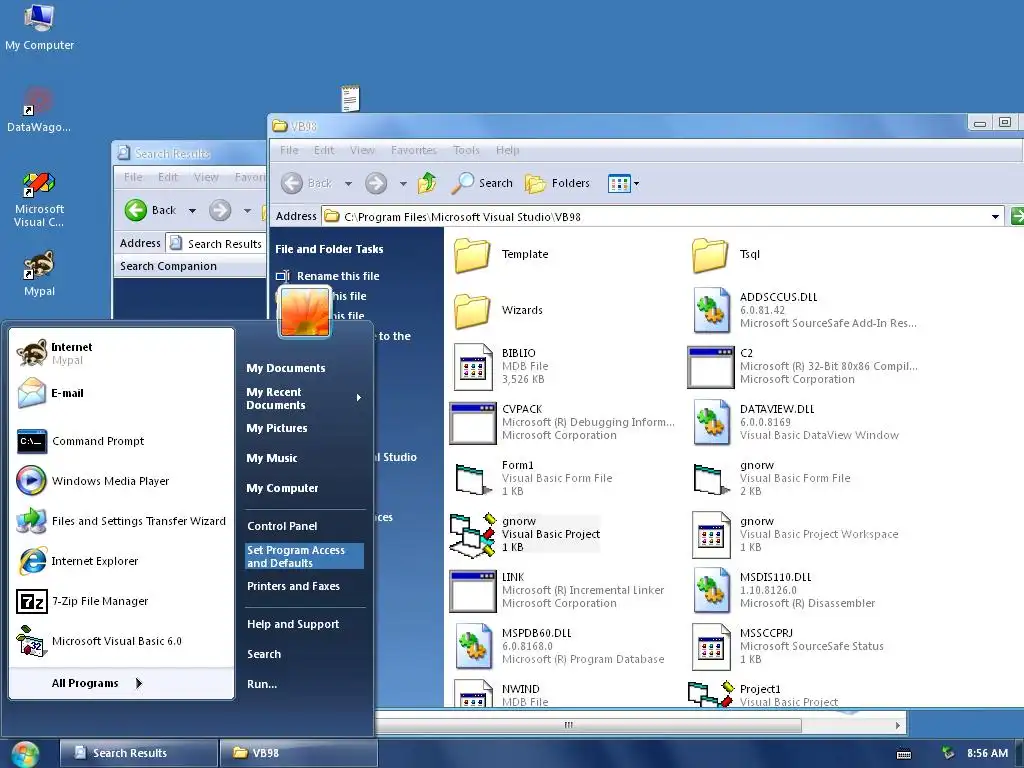Open the VB98 address bar dropdown
The height and width of the screenshot is (768, 1024).
(995, 216)
